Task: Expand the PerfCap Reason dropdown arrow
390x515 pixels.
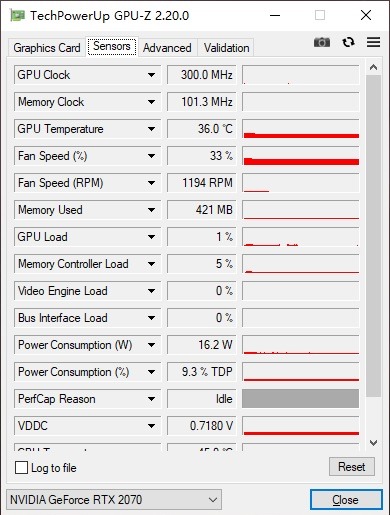Action: click(151, 399)
